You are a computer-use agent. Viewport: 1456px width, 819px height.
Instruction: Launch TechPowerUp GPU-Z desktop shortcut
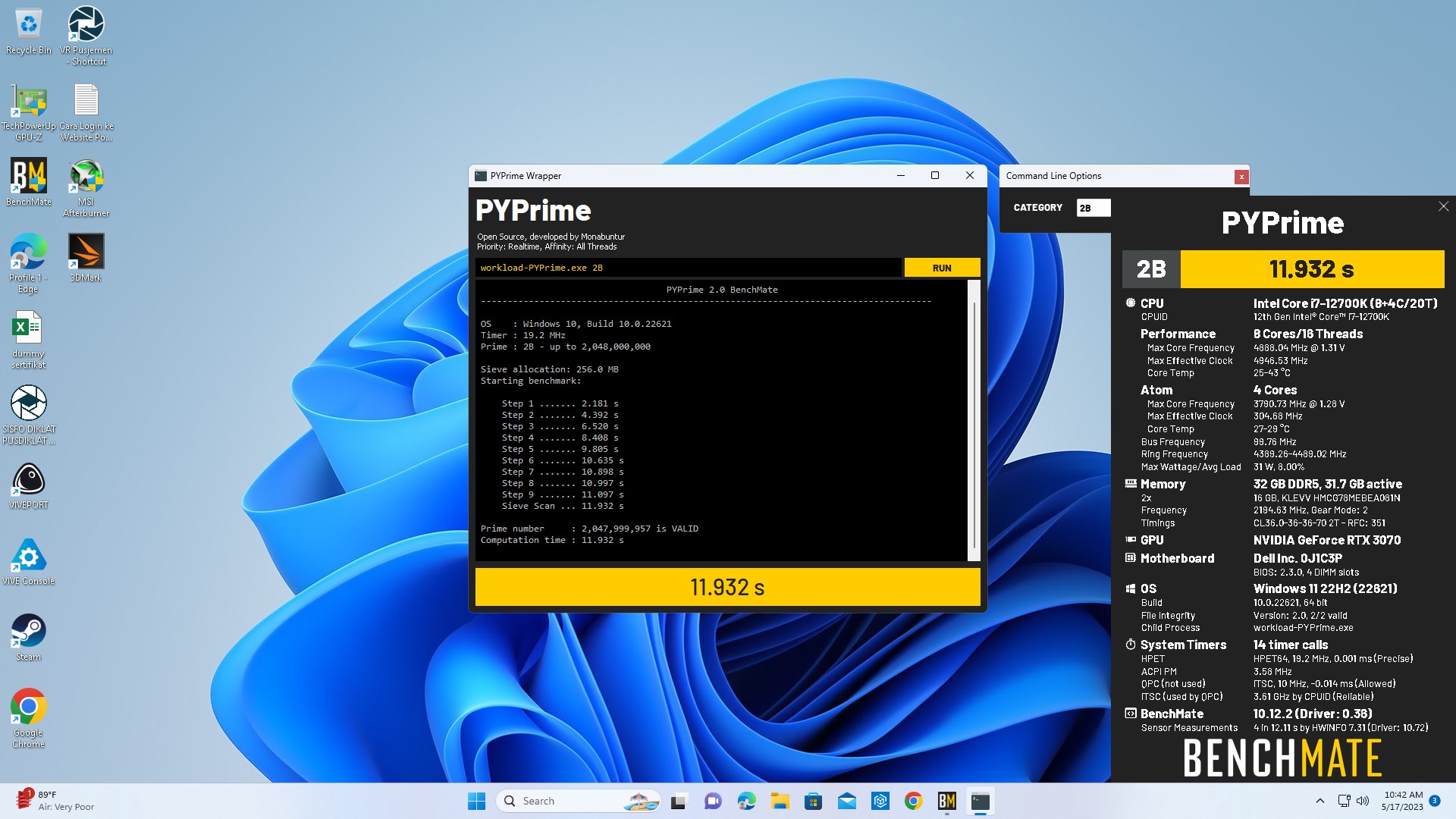point(29,112)
